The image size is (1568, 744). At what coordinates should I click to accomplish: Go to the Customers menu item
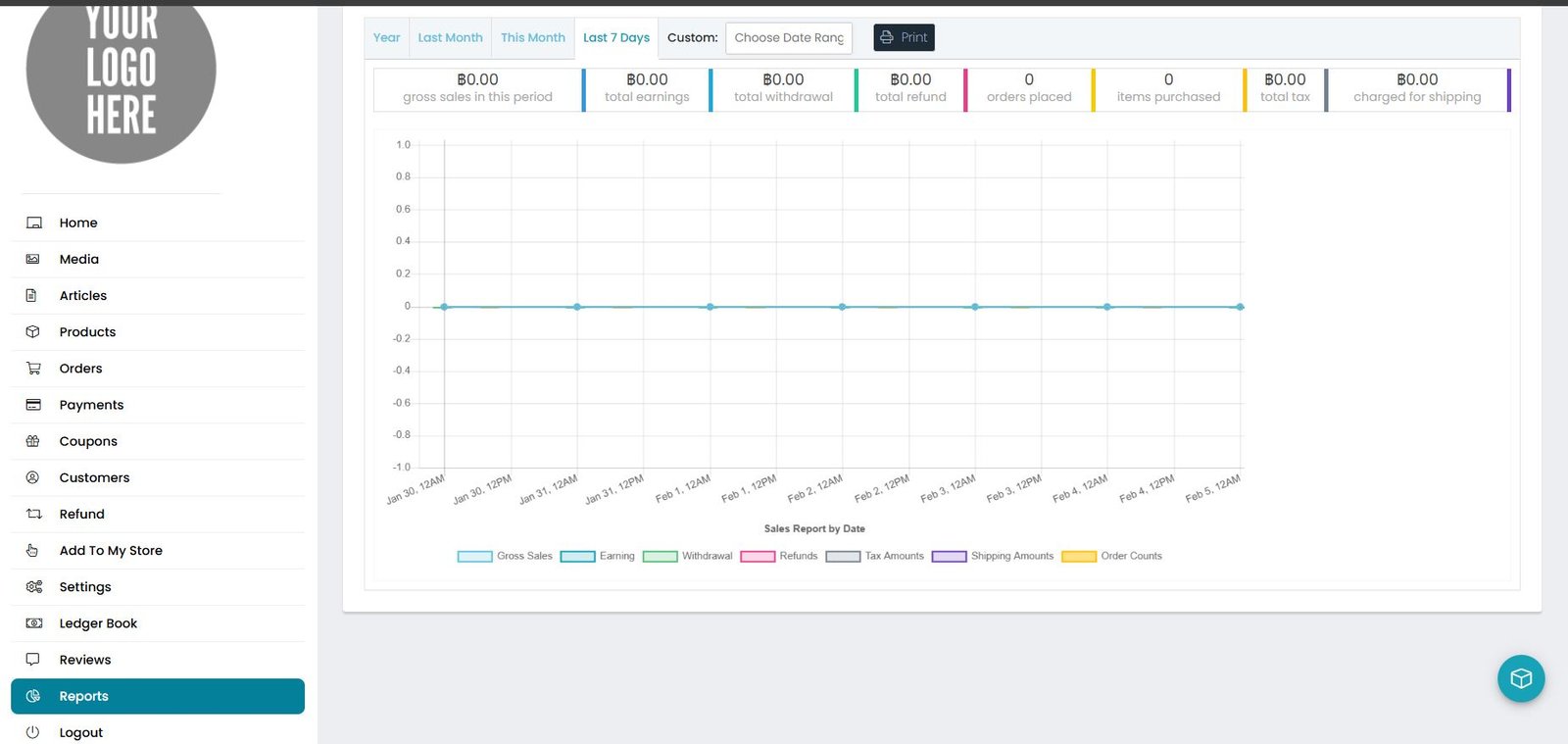94,477
